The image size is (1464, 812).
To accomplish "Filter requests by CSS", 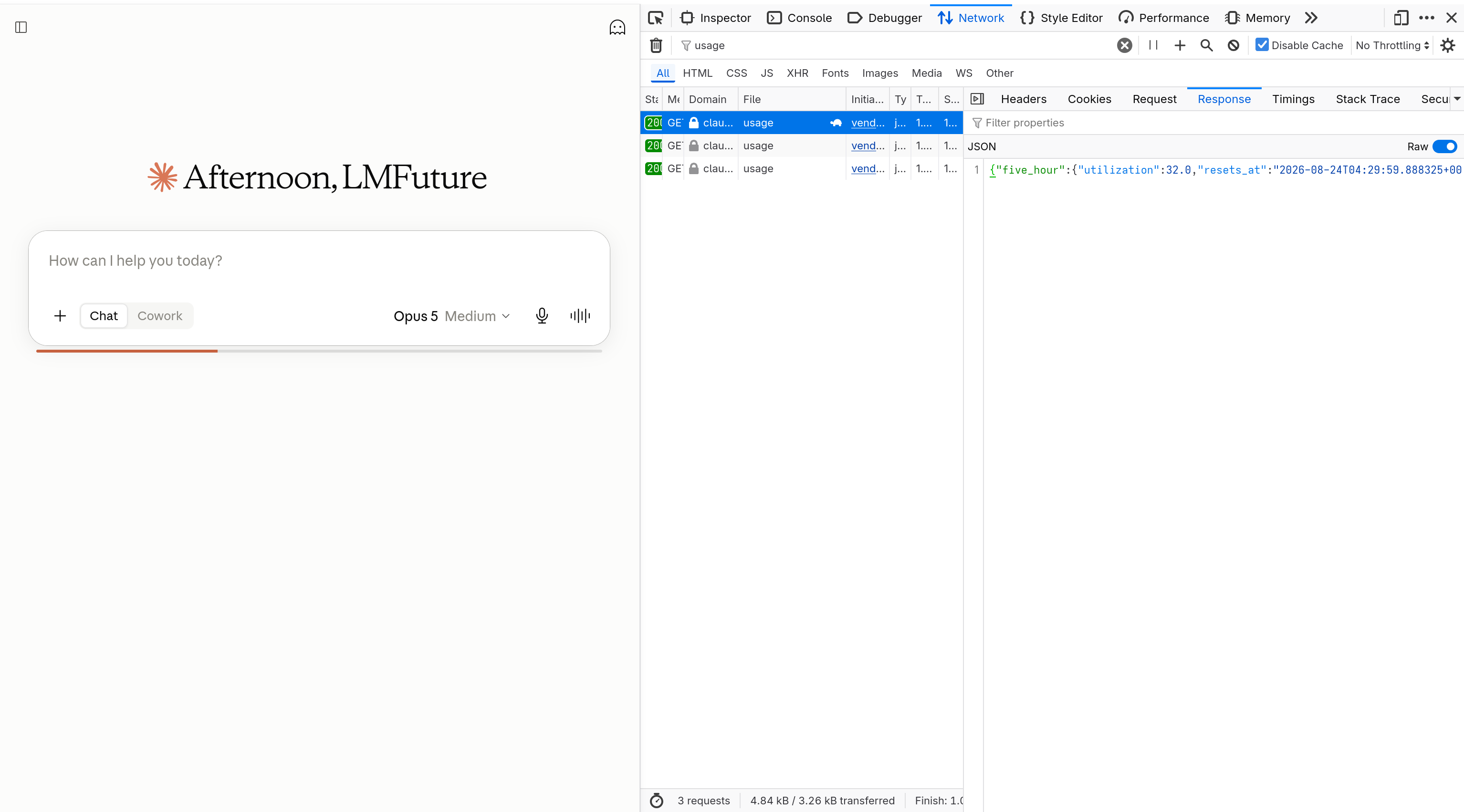I will coord(737,73).
